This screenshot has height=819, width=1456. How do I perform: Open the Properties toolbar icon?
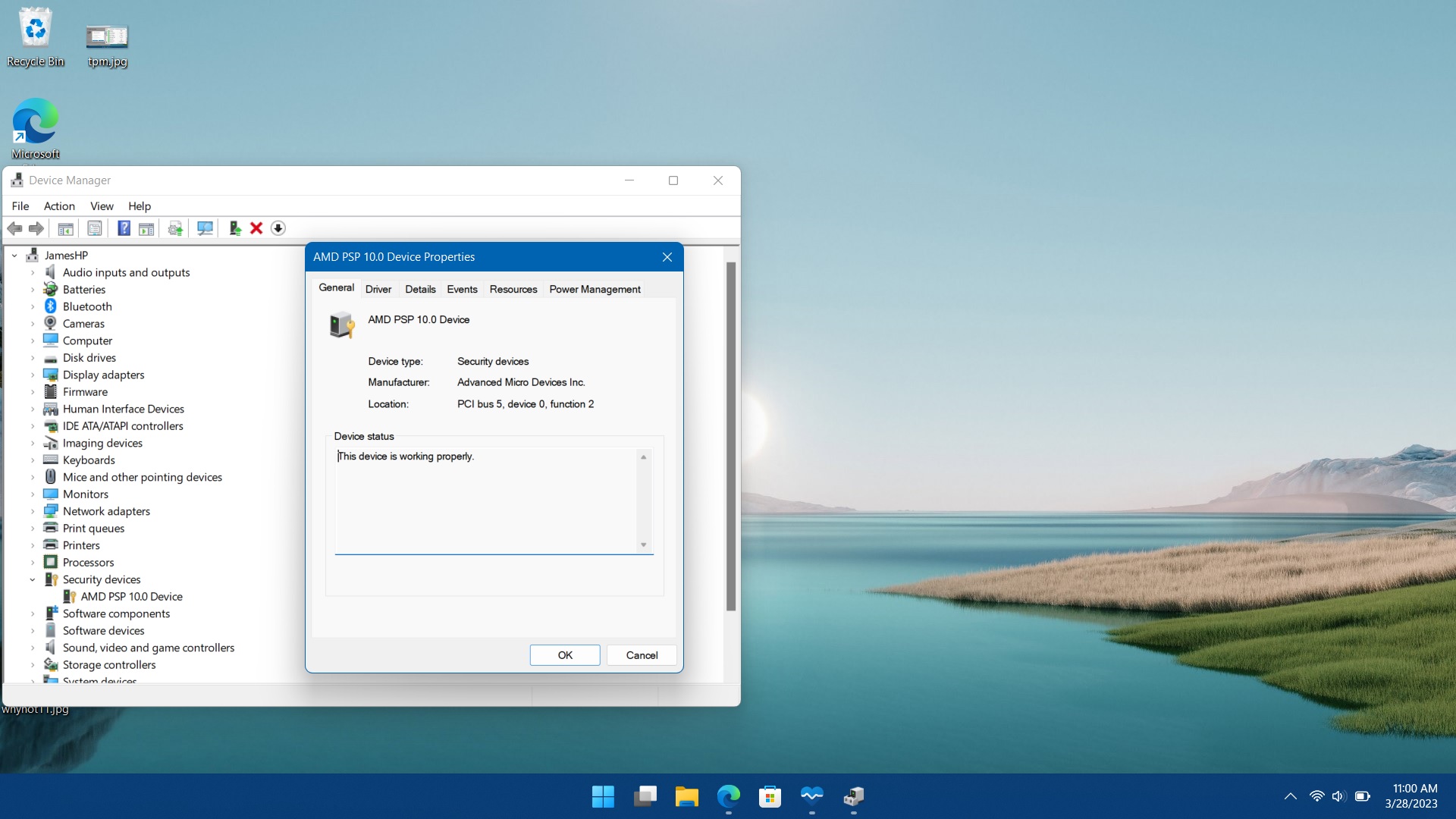(95, 228)
